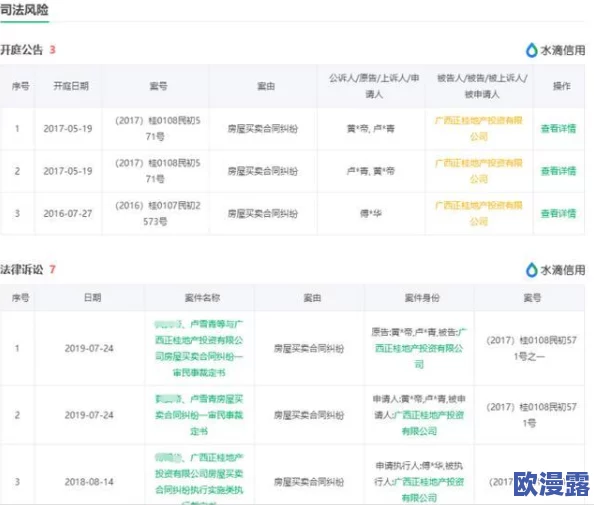Select date 2018-08-14 cell
Screen dimensions: 594x505
click(x=89, y=482)
